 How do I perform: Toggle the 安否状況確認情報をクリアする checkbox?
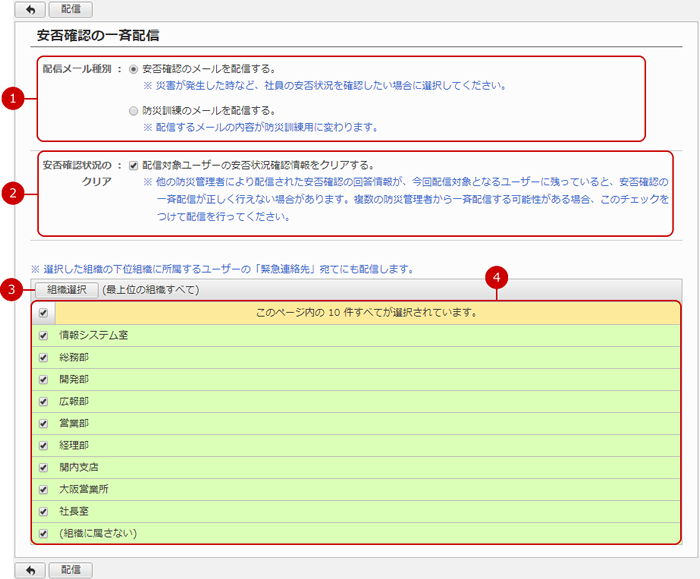click(134, 165)
